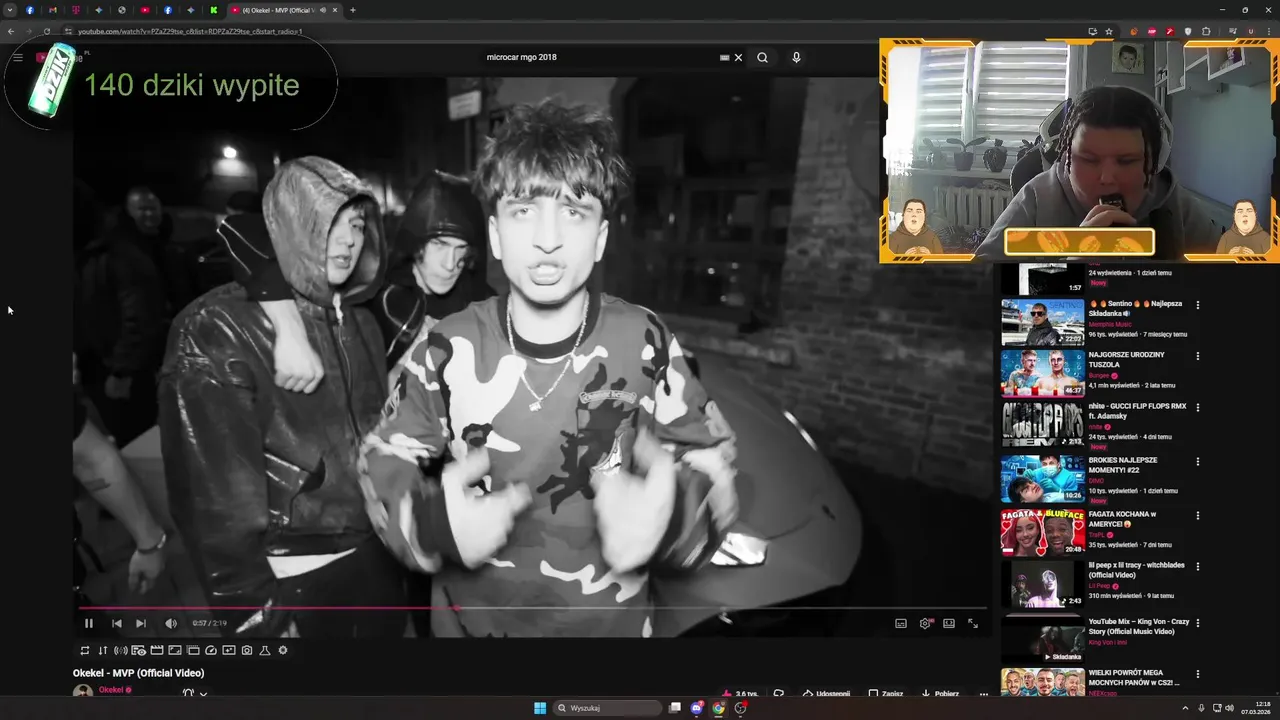Open the Windows Start menu
The height and width of the screenshot is (720, 1280).
(x=540, y=708)
